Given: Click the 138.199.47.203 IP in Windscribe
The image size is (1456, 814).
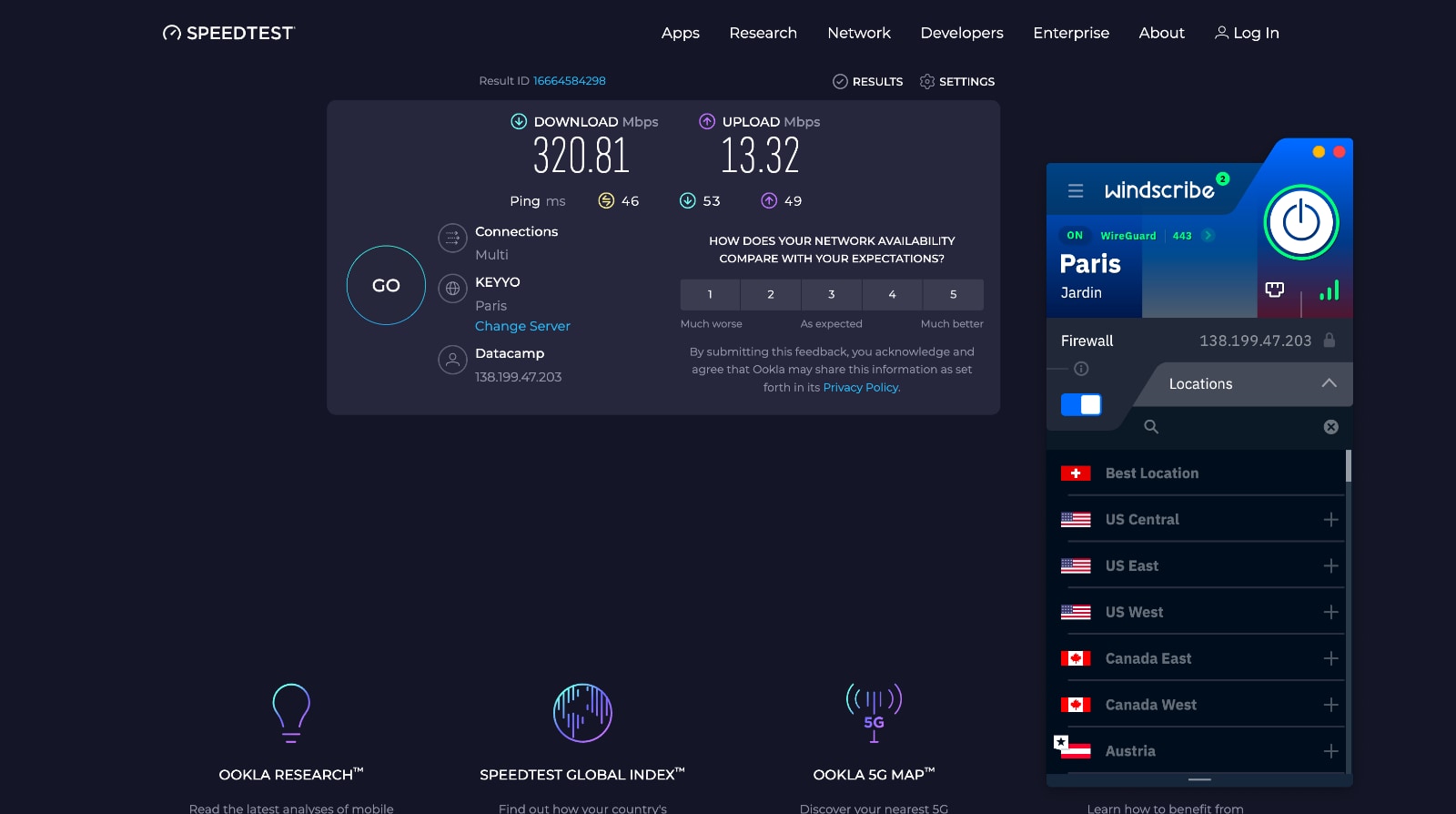Looking at the screenshot, I should [1255, 341].
